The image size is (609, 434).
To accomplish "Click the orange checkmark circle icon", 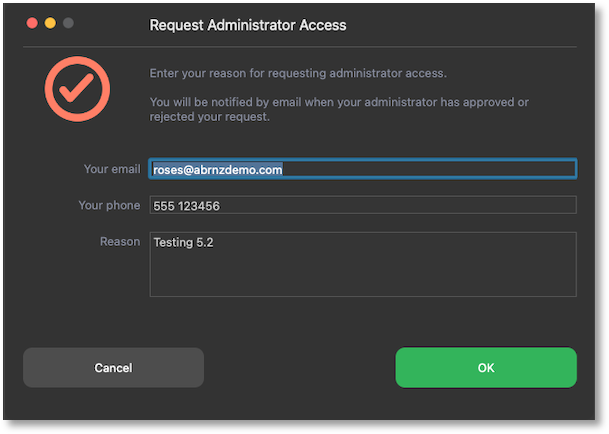I will (x=77, y=89).
